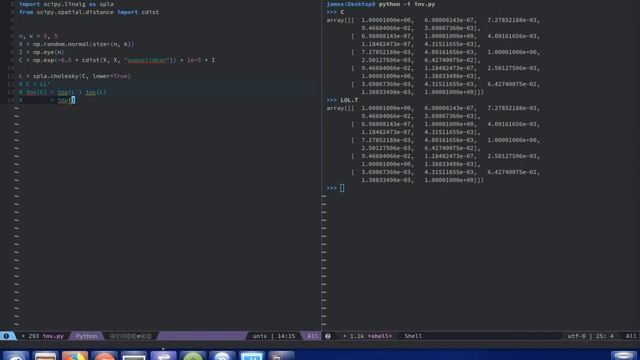
Task: Click the spla.cholesky code line
Action: click(x=75, y=76)
